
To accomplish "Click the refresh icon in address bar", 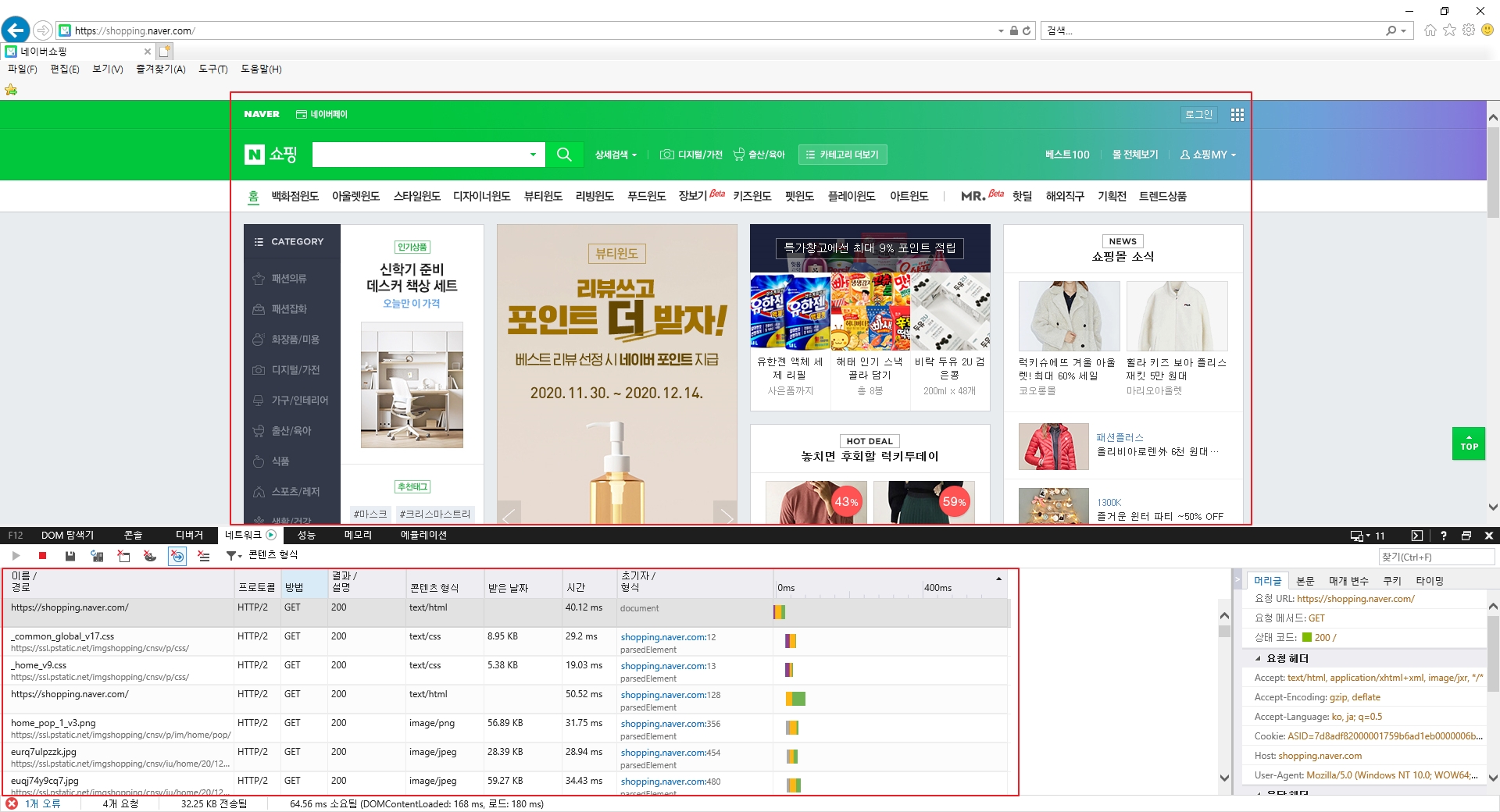I will [x=1027, y=30].
